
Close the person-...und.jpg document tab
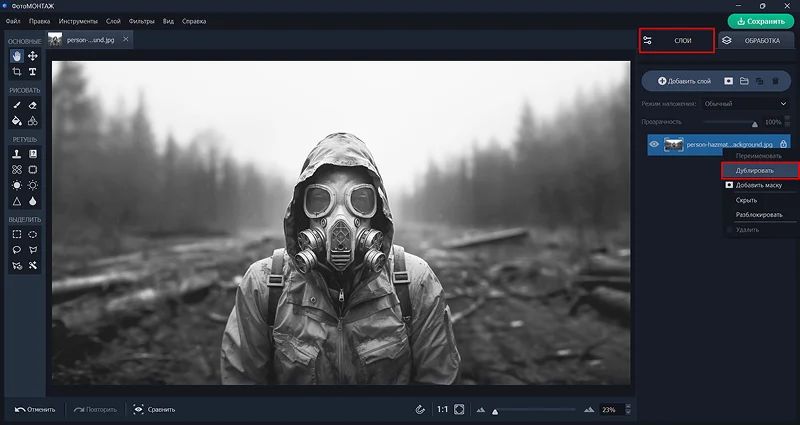pos(126,39)
